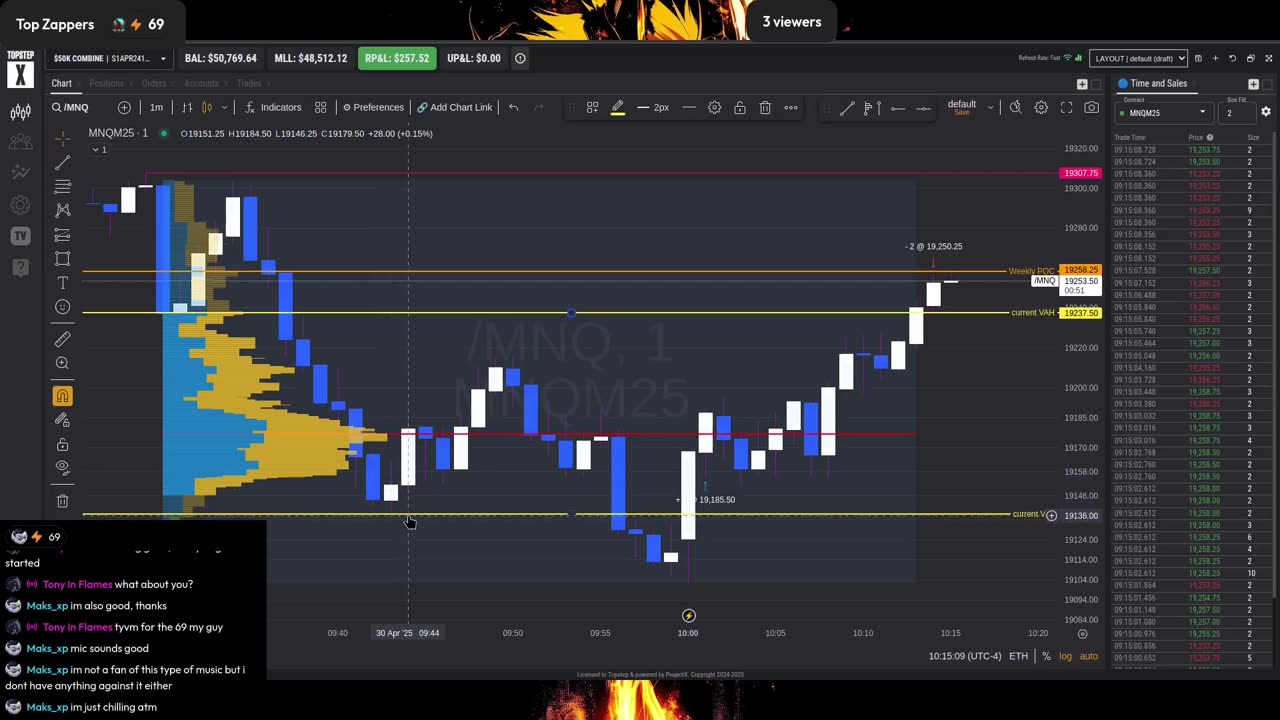This screenshot has height=720, width=1280.
Task: Switch to the Accounts tab
Action: click(201, 83)
